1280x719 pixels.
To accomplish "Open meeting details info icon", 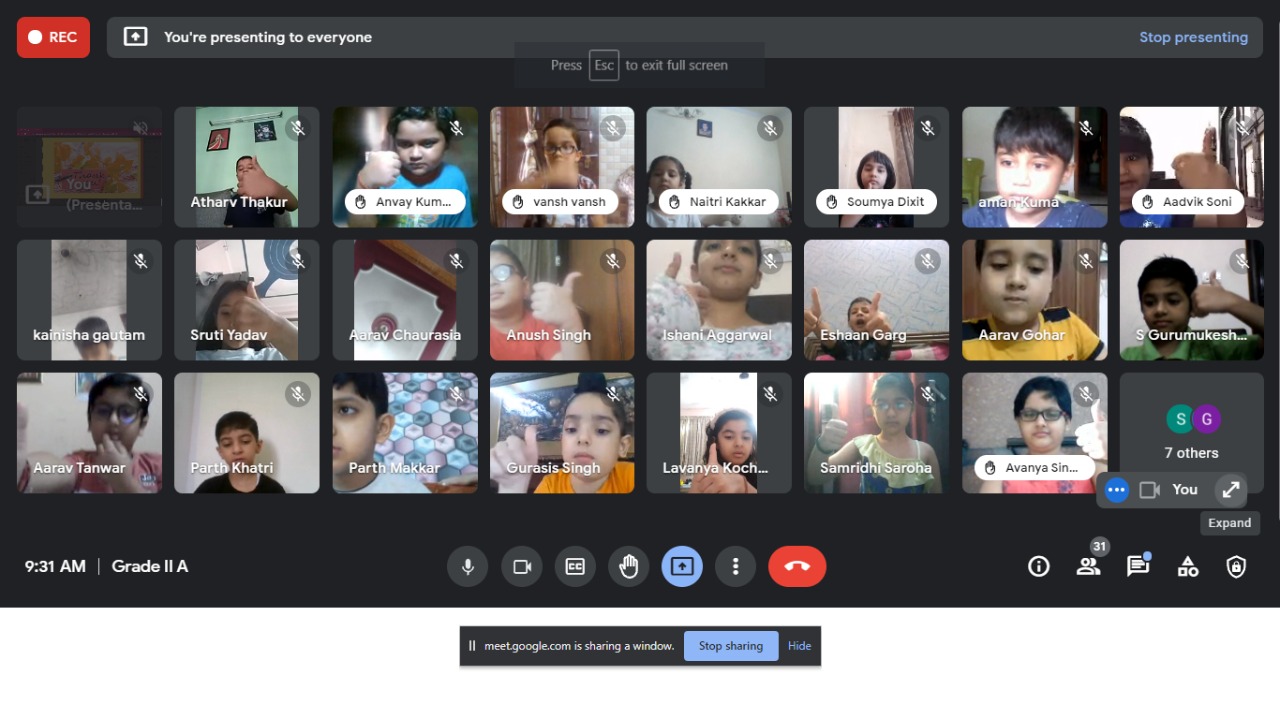I will click(x=1039, y=567).
